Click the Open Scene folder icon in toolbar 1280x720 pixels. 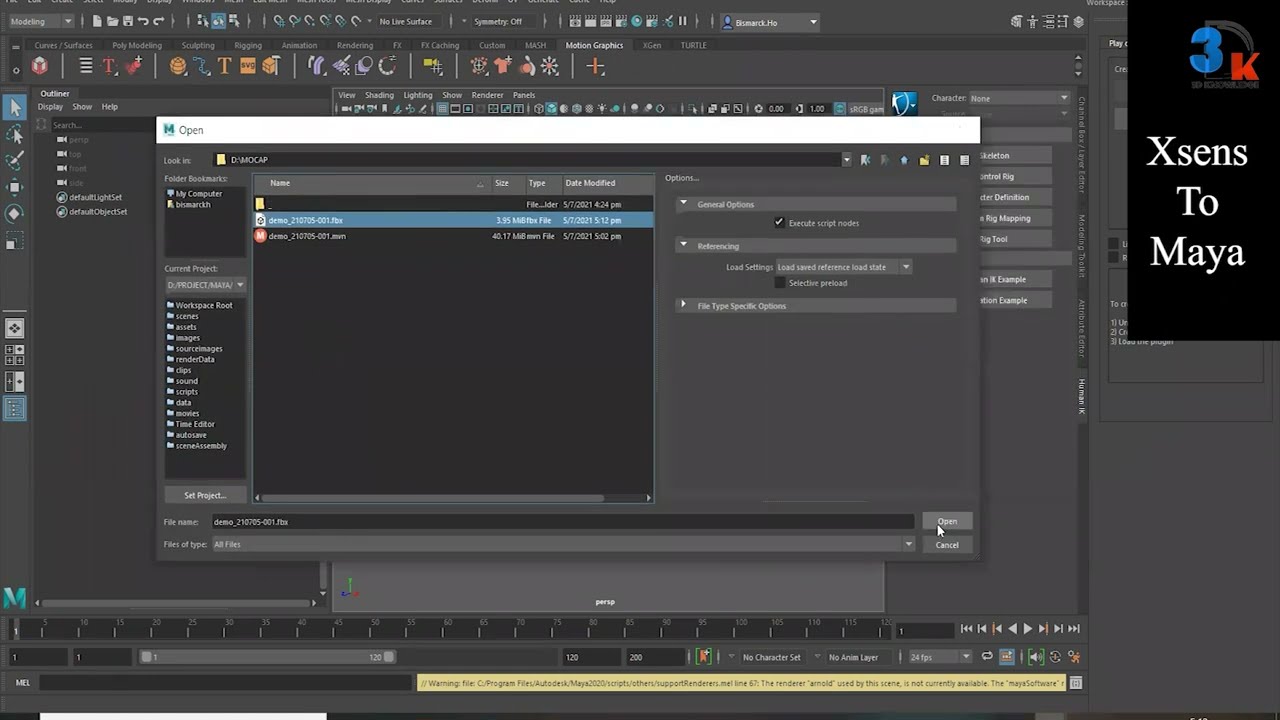point(111,21)
